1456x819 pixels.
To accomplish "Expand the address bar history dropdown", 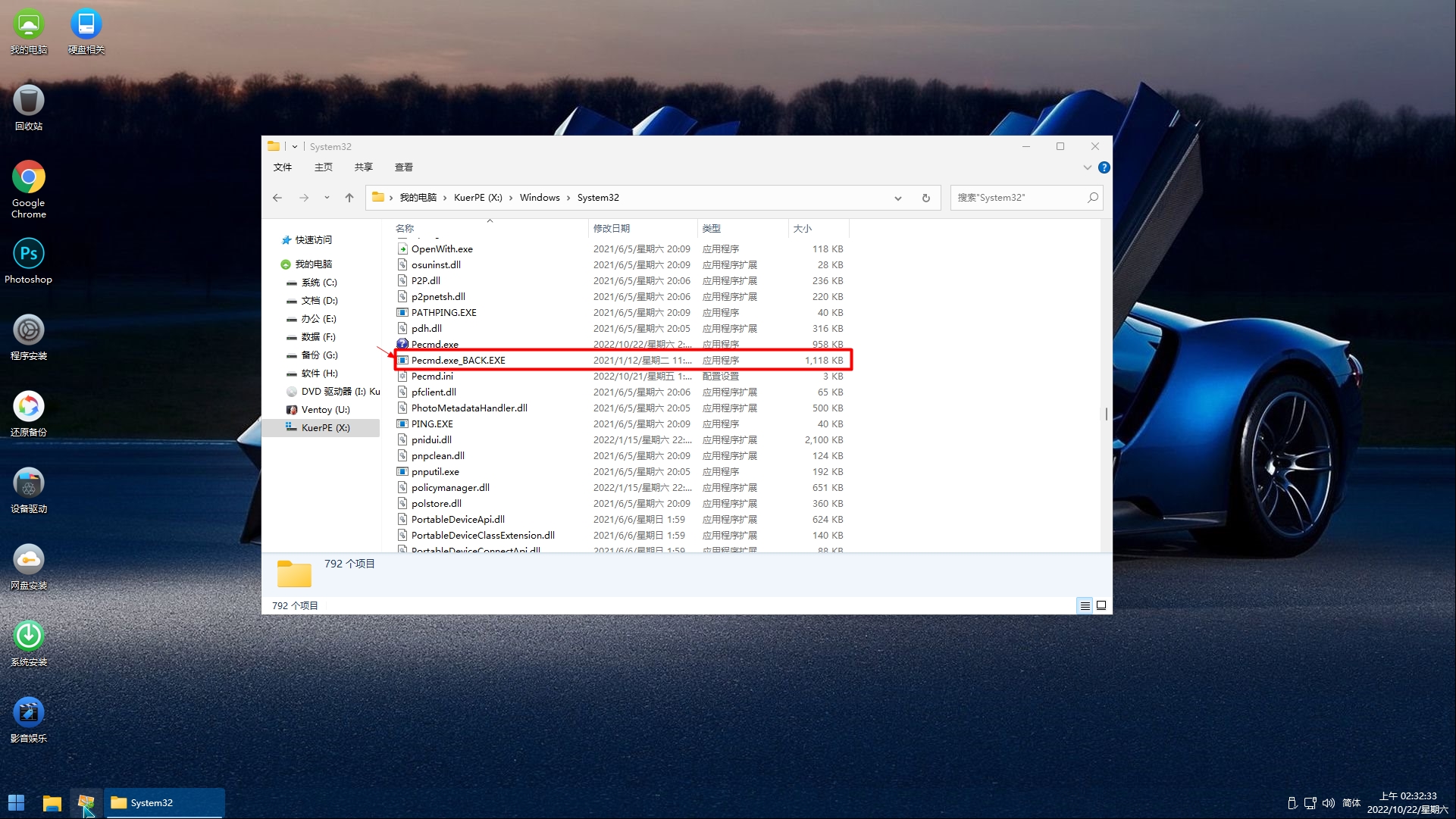I will coord(898,198).
